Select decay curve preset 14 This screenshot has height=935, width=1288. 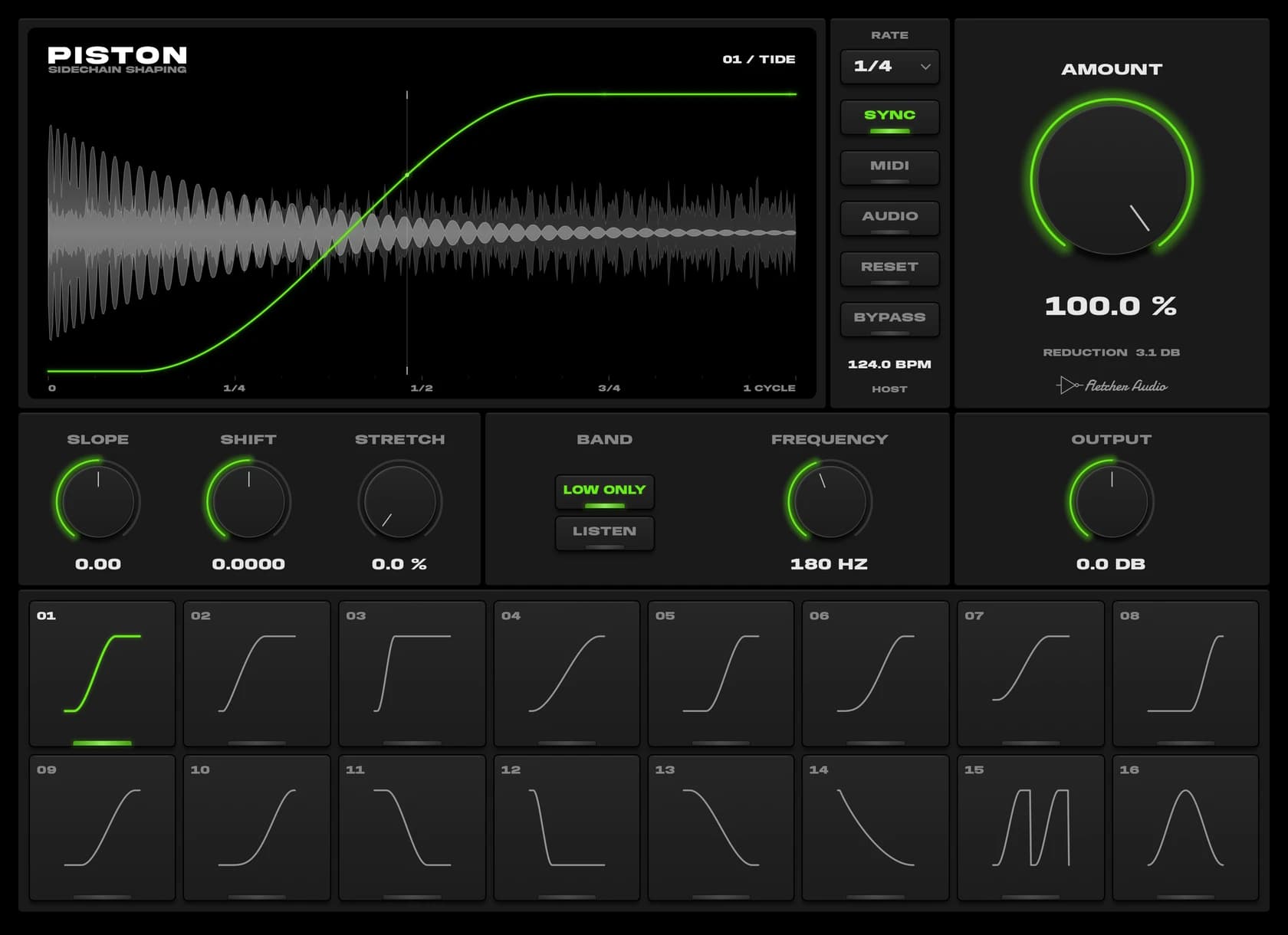click(x=876, y=828)
